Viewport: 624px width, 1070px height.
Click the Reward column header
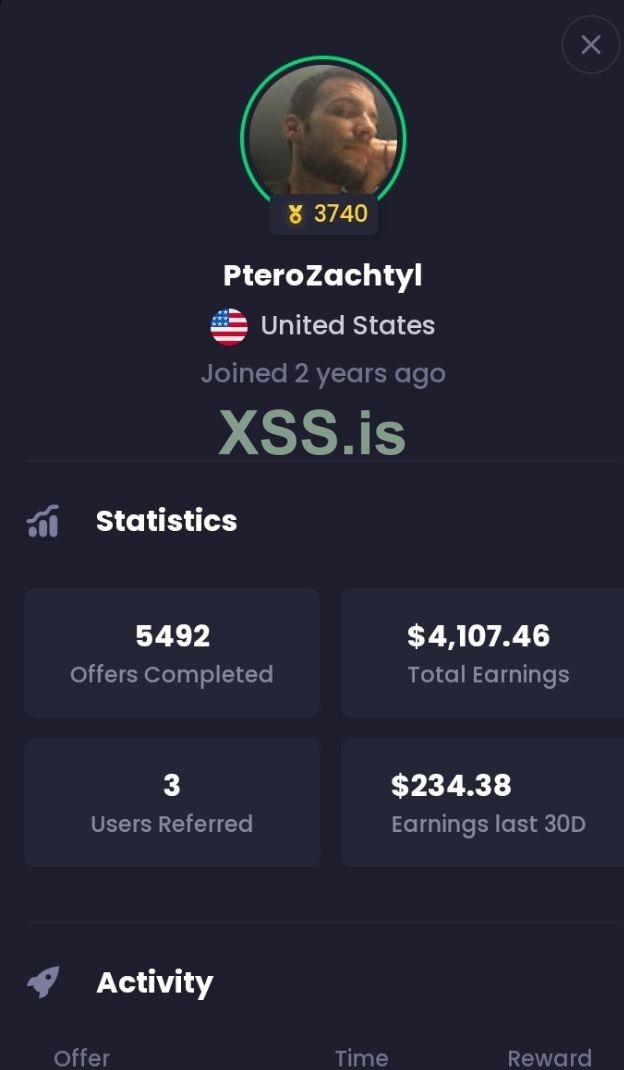(549, 1058)
